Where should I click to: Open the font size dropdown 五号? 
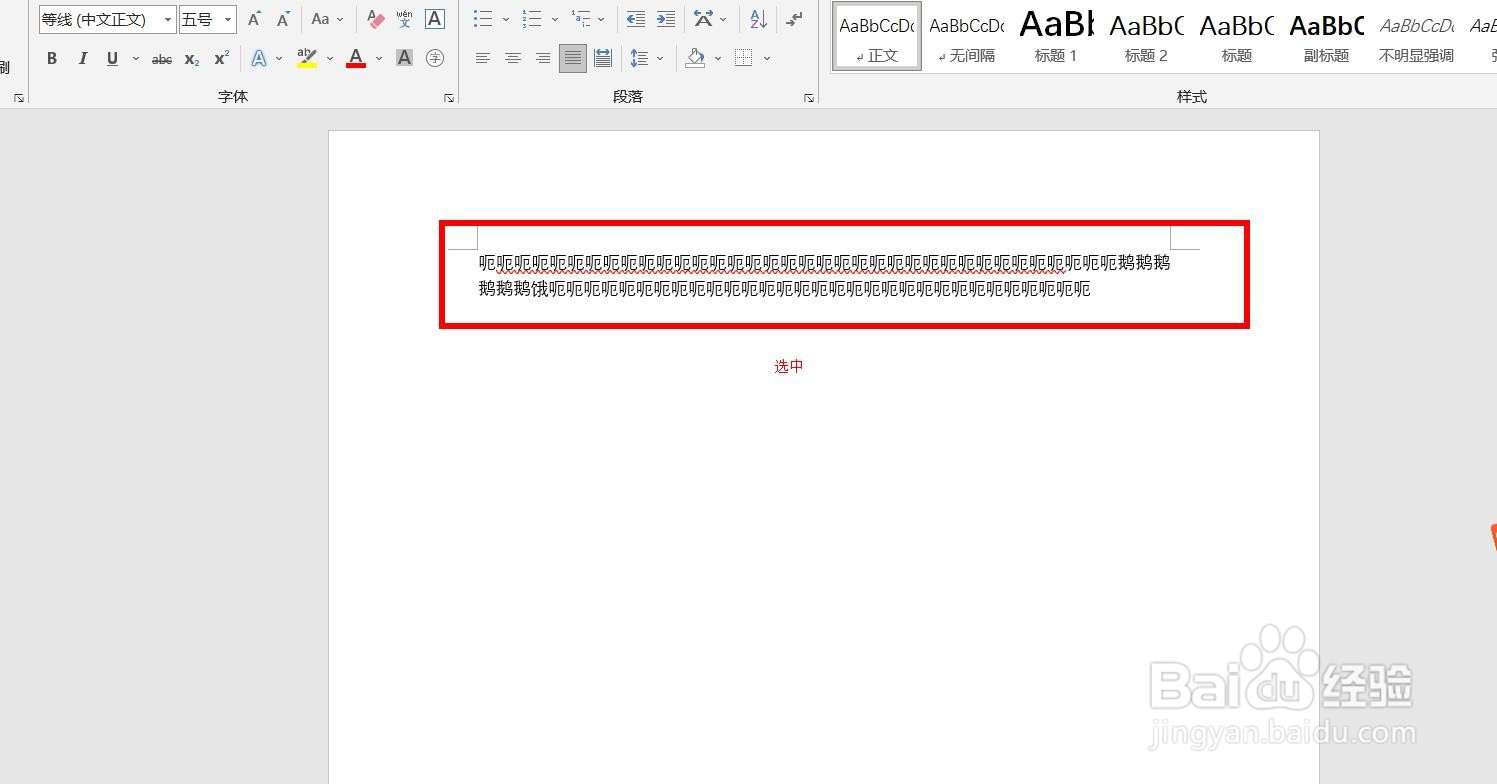pos(228,19)
